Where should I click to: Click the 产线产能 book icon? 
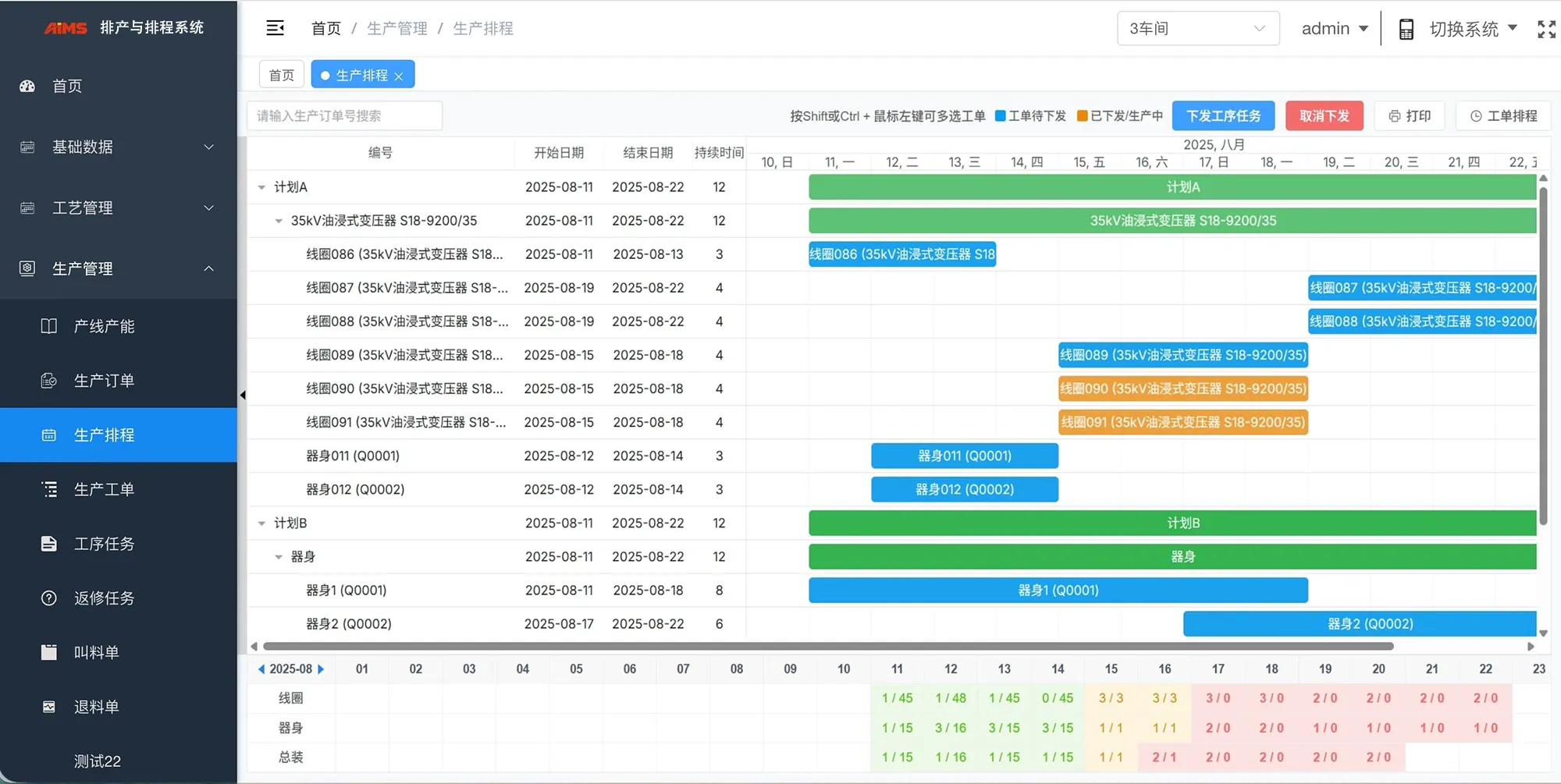[48, 326]
